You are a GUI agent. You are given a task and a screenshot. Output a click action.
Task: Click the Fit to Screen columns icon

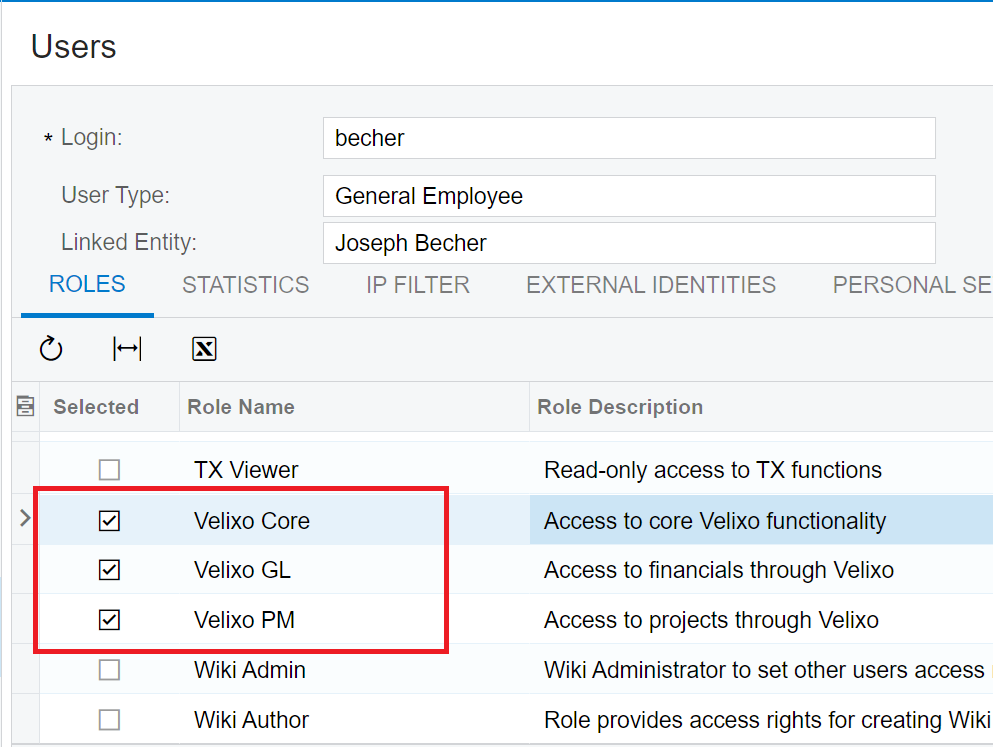pos(127,349)
